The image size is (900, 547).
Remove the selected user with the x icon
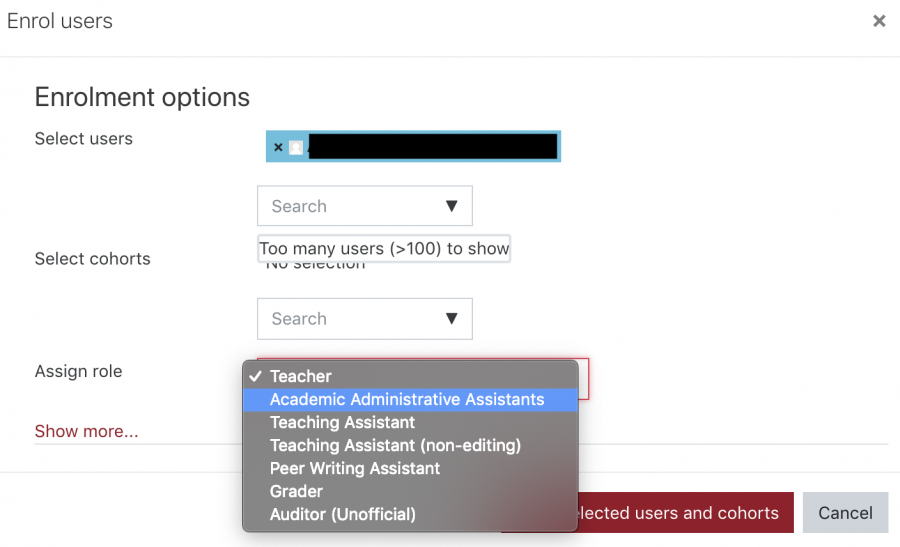coord(278,147)
